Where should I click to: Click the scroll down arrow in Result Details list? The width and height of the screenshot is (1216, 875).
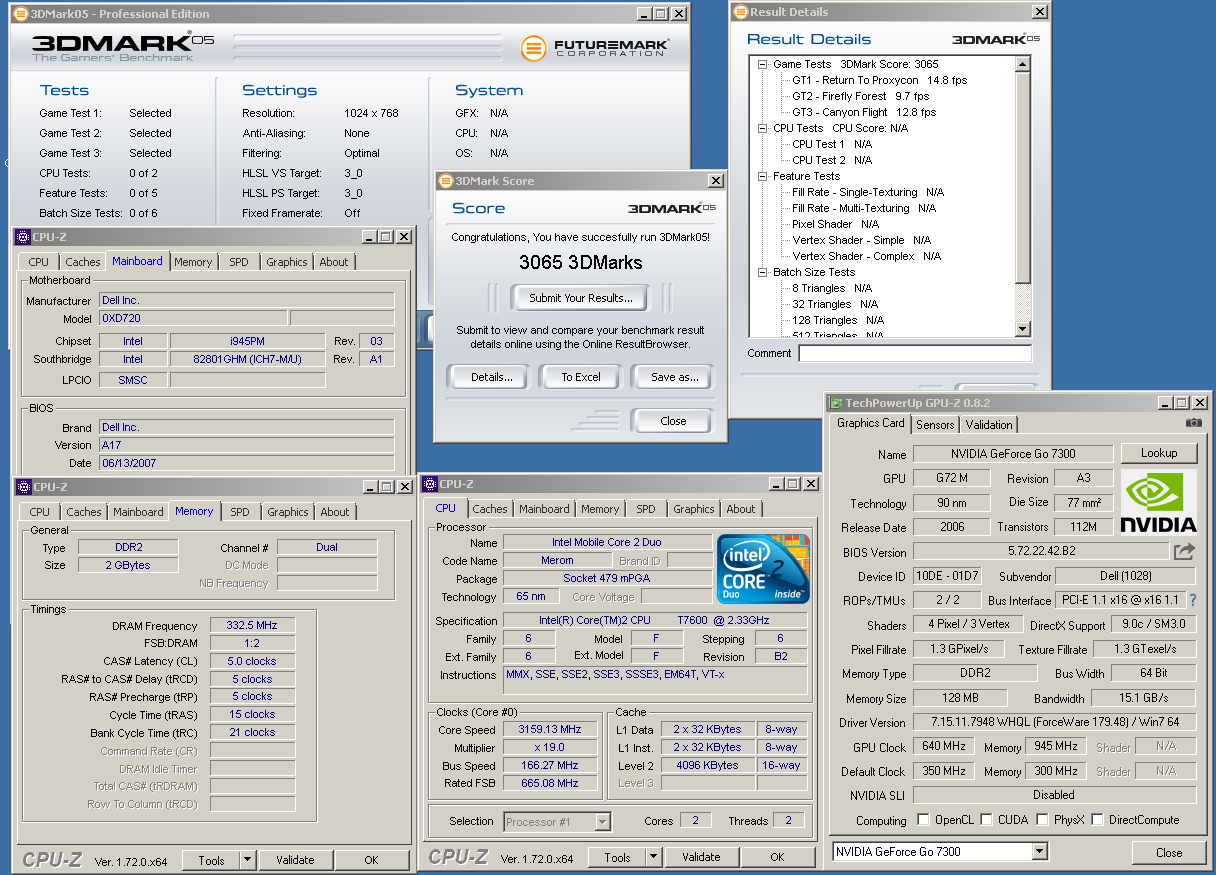tap(1022, 328)
